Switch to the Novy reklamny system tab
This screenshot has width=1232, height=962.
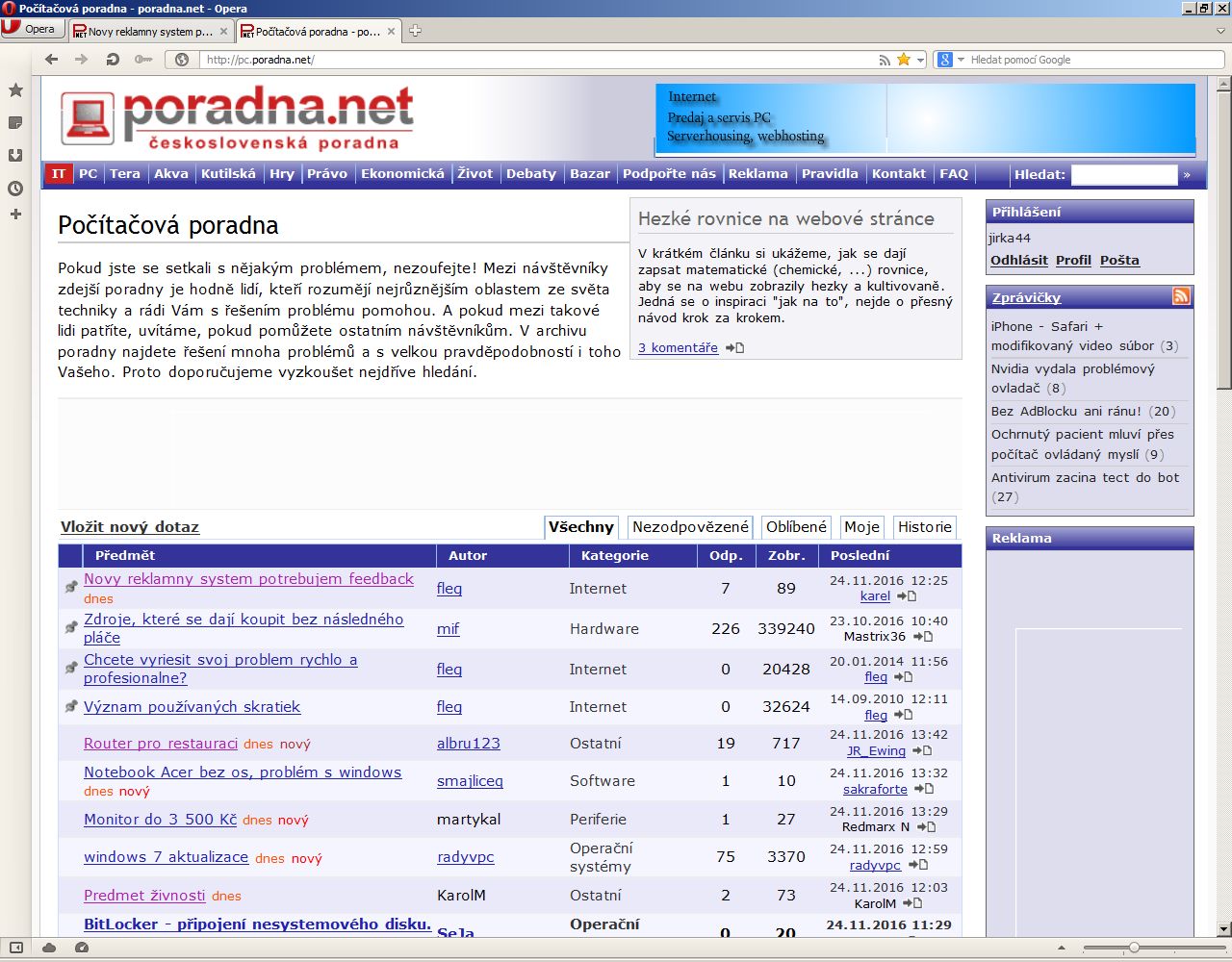149,31
